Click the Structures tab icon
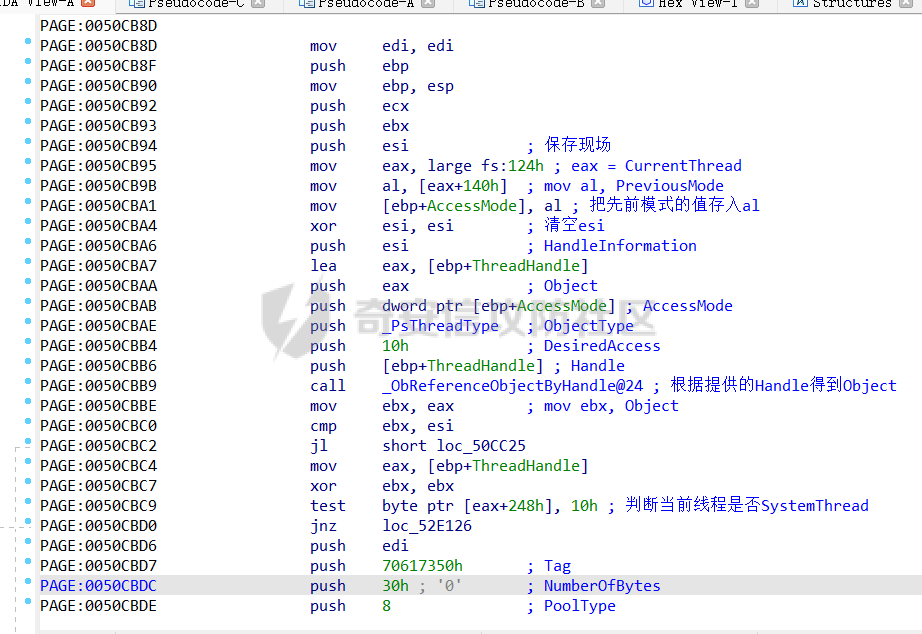The height and width of the screenshot is (634, 922). point(800,4)
